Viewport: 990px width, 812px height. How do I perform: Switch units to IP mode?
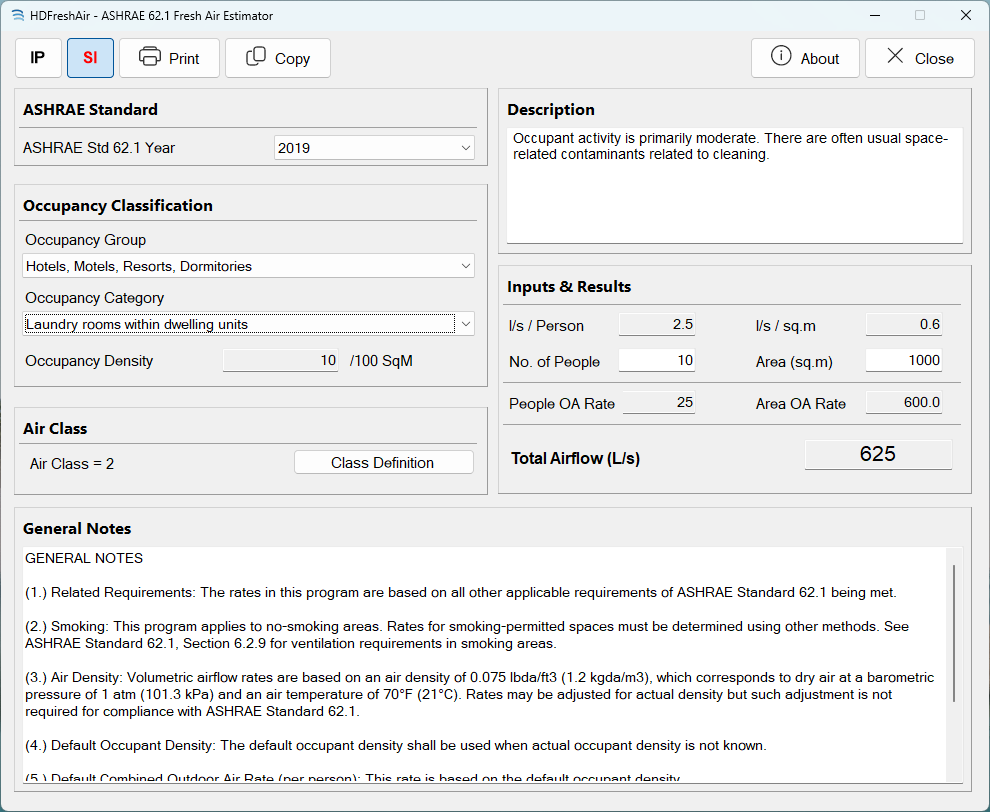point(38,58)
